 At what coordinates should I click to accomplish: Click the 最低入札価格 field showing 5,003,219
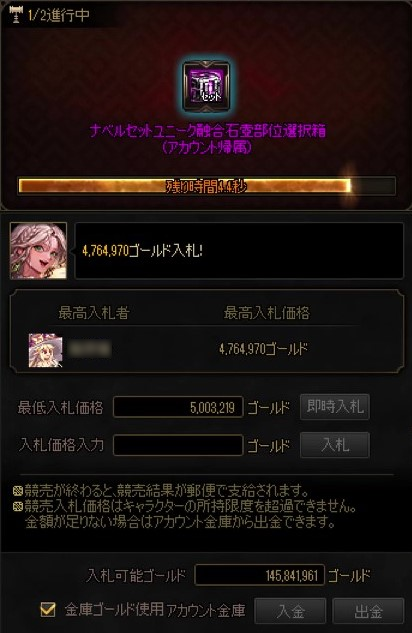click(178, 407)
